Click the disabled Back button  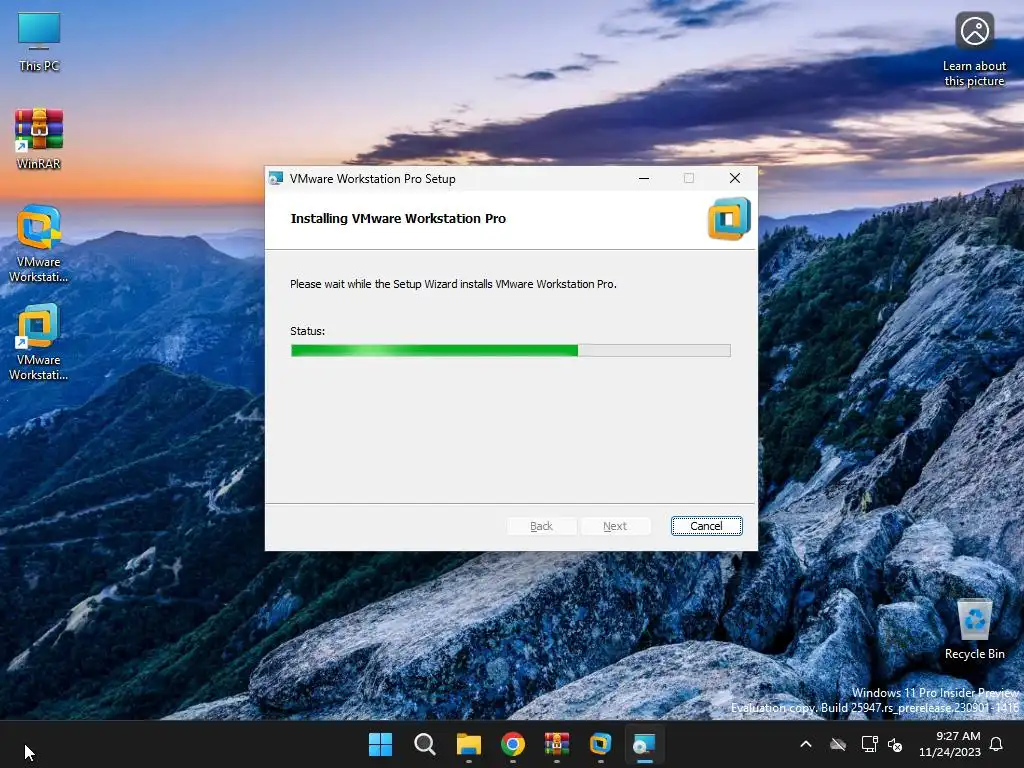[541, 526]
